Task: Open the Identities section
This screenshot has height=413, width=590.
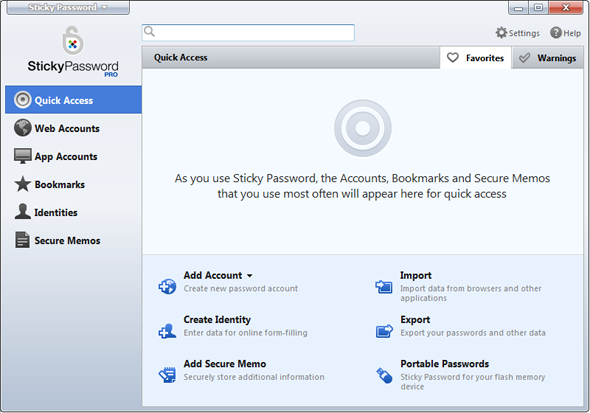Action: coord(73,212)
